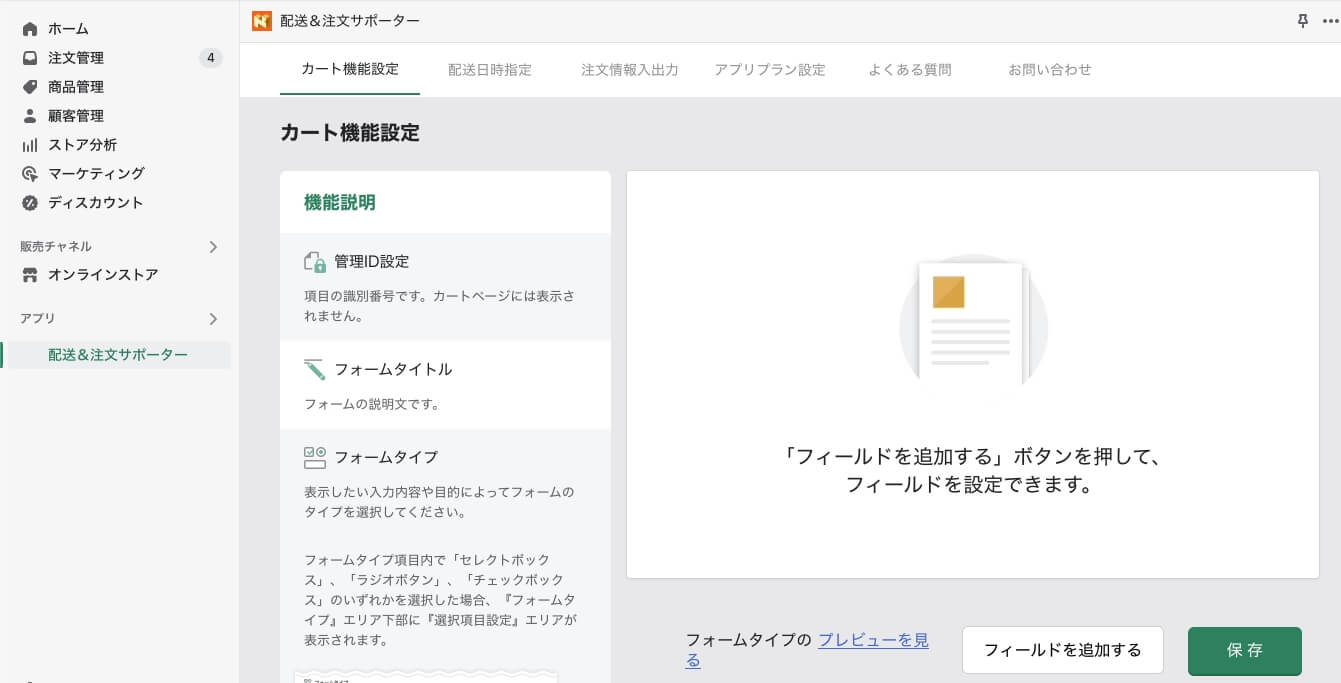Select the ディスカウント discount icon
This screenshot has height=683, width=1341.
(28, 203)
